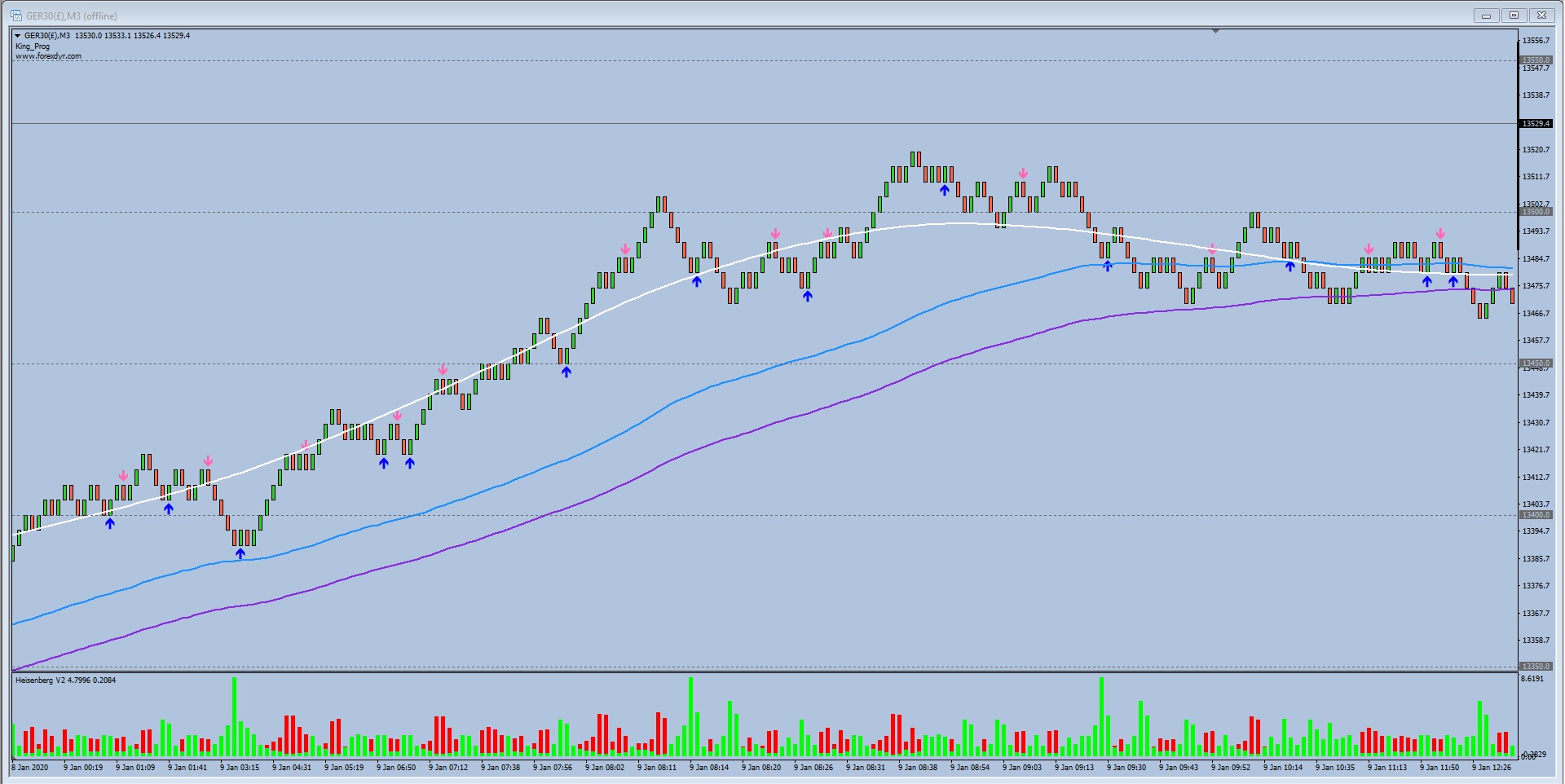Click the leftmost blue up arrow signal

click(x=110, y=523)
